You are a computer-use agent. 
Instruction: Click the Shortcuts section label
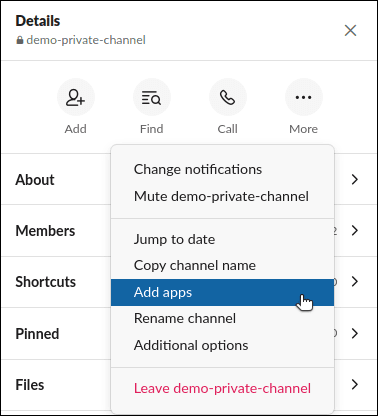[46, 282]
